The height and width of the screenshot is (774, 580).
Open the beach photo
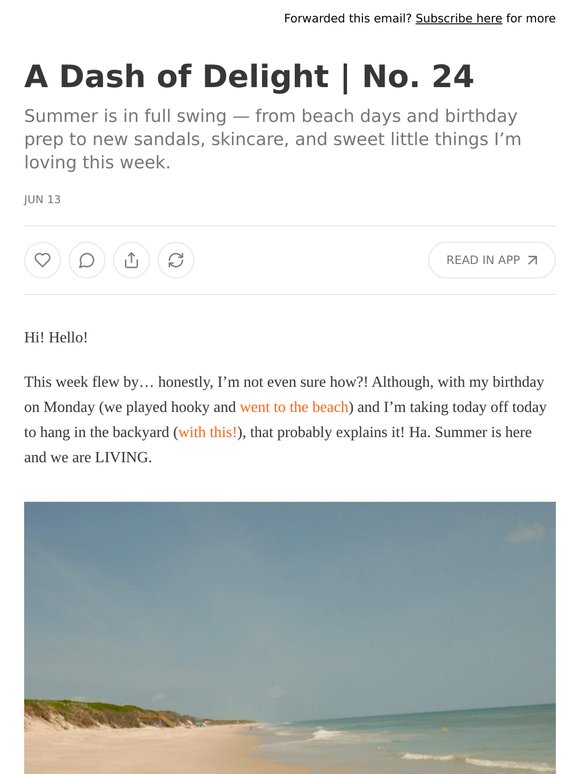(290, 638)
